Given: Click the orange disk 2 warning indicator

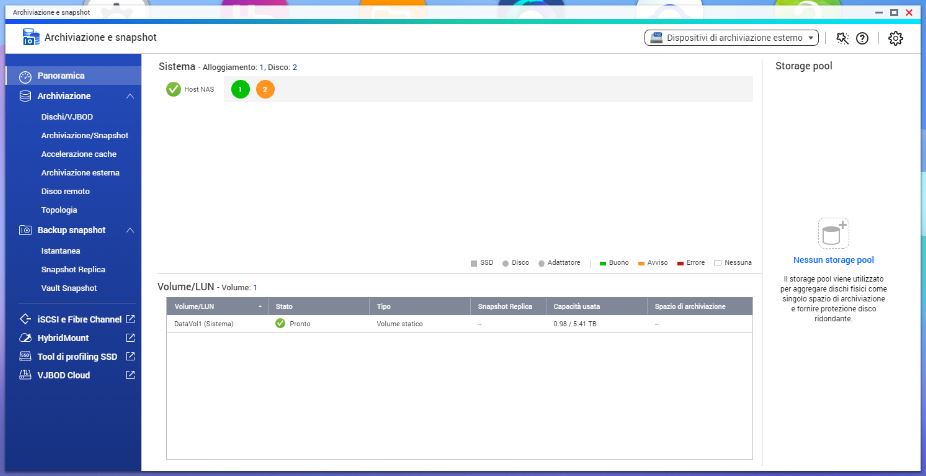Looking at the screenshot, I should point(265,89).
